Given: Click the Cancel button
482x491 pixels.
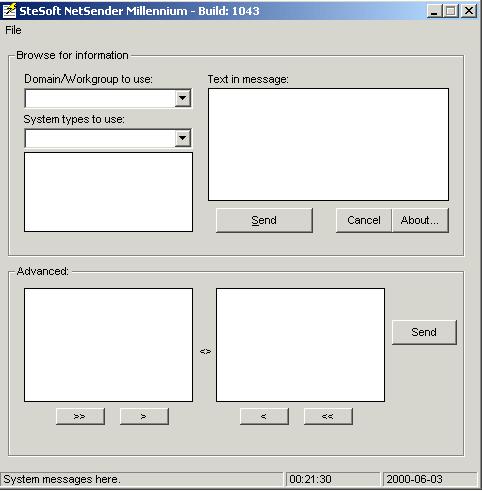Looking at the screenshot, I should 364,220.
